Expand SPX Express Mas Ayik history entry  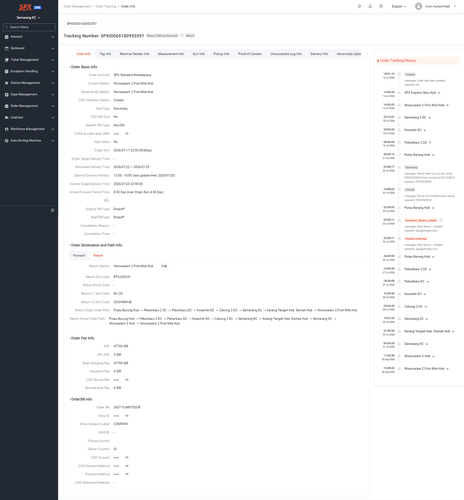pos(422,93)
